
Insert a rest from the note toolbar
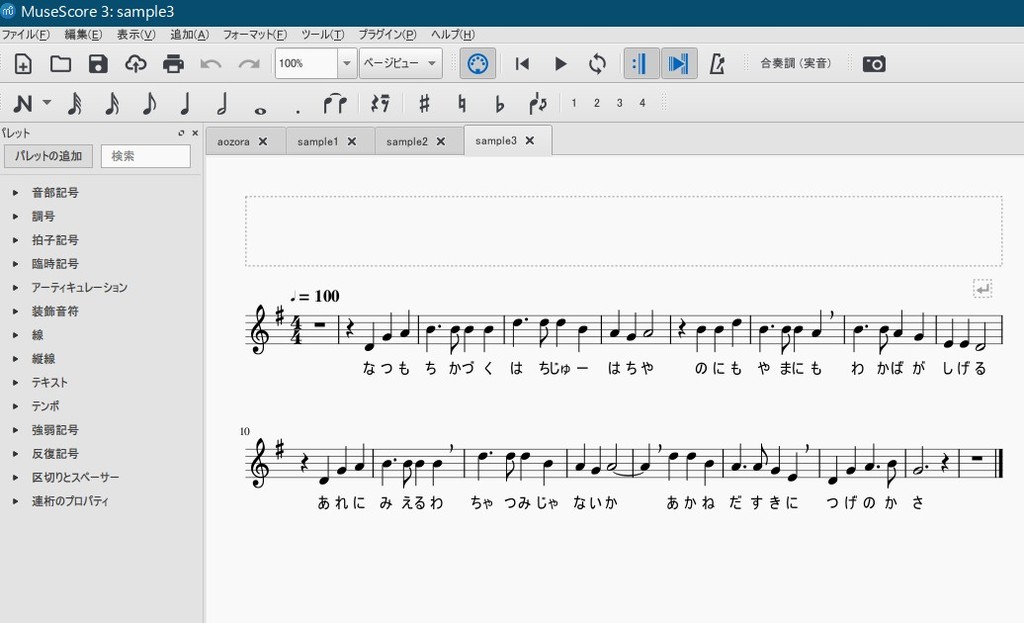tap(379, 103)
